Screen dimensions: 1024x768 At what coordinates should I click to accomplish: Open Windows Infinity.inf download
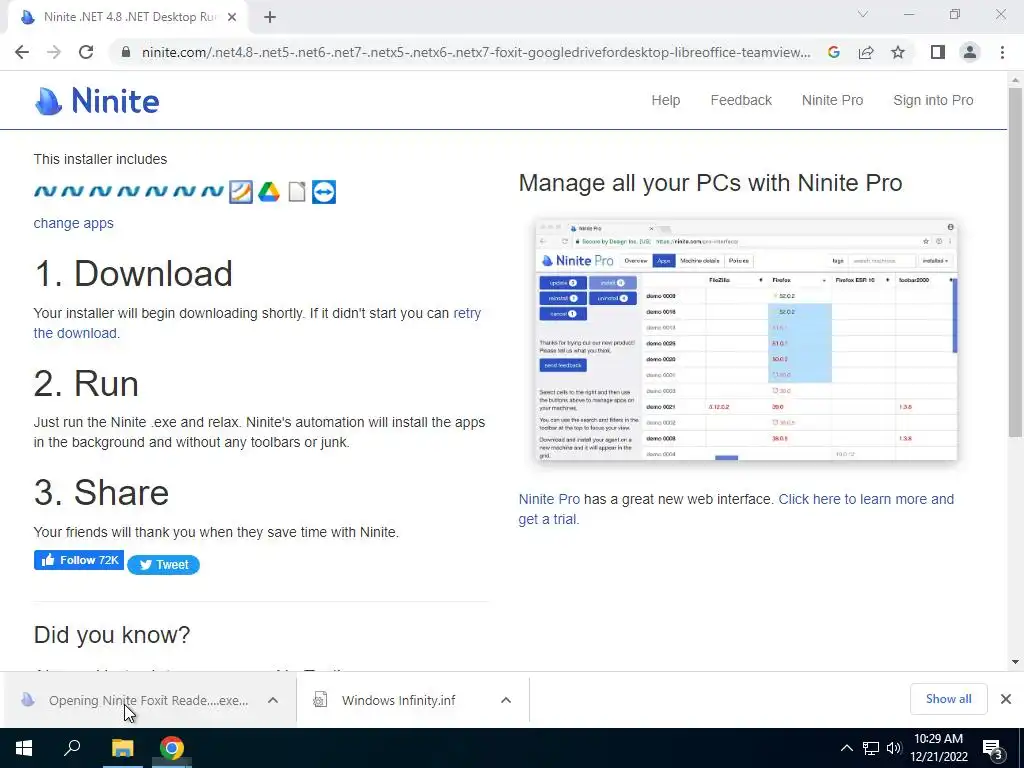pyautogui.click(x=398, y=700)
